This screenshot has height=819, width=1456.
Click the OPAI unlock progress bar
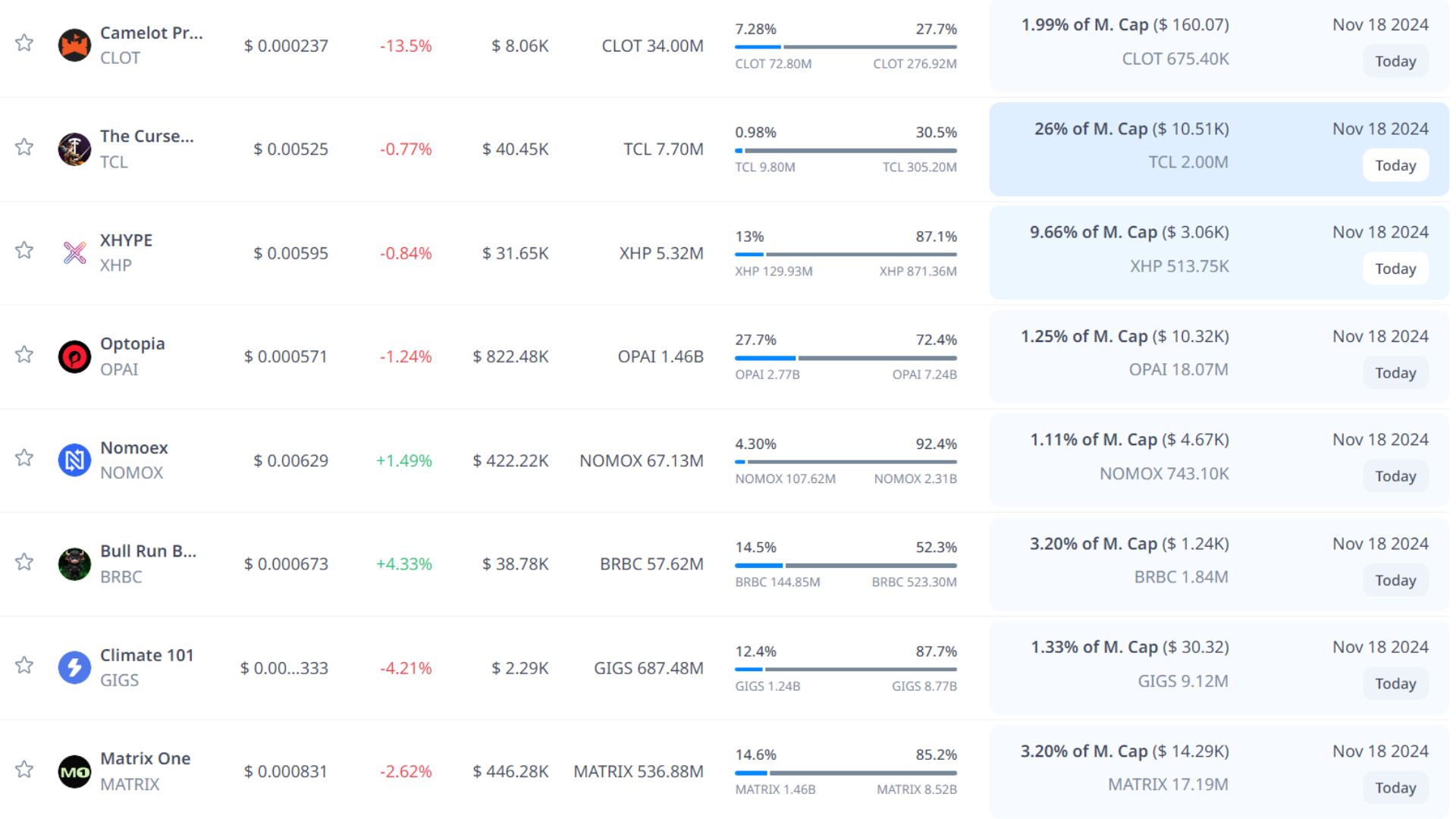click(845, 358)
